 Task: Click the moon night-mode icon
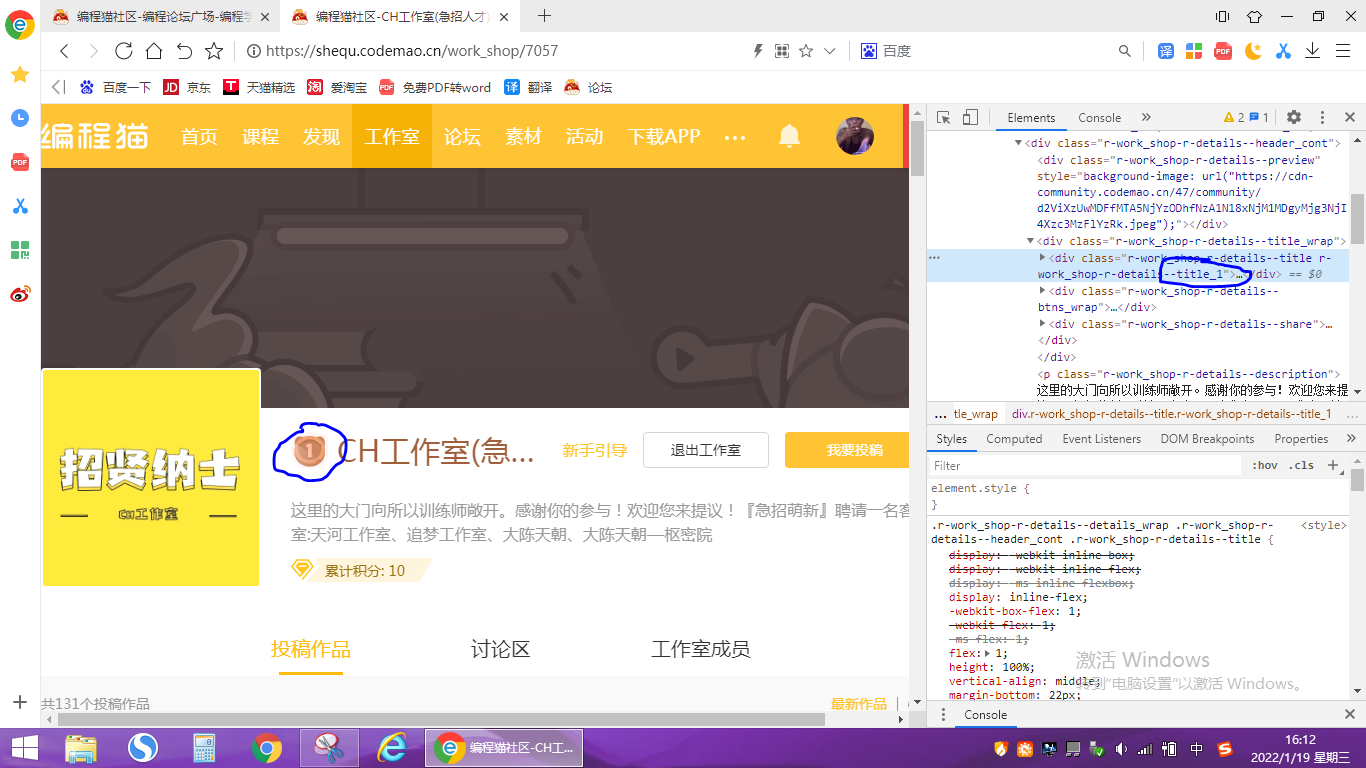tap(1253, 51)
